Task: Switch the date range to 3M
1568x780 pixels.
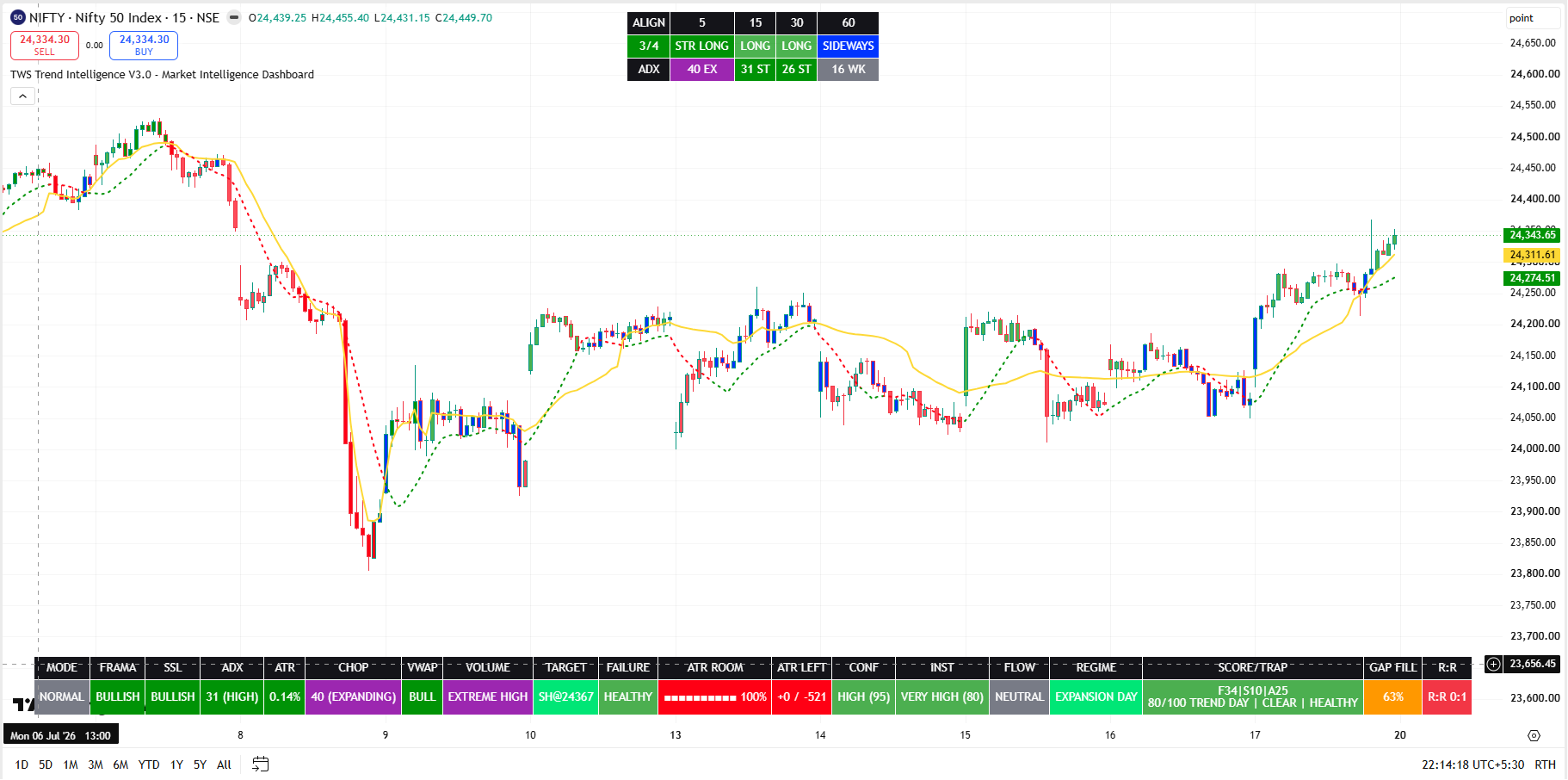Action: click(96, 765)
